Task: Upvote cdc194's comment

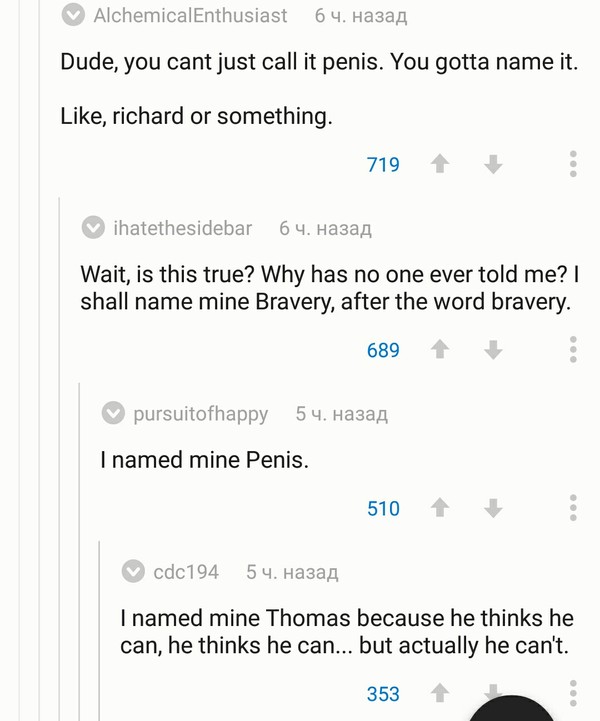Action: (438, 693)
